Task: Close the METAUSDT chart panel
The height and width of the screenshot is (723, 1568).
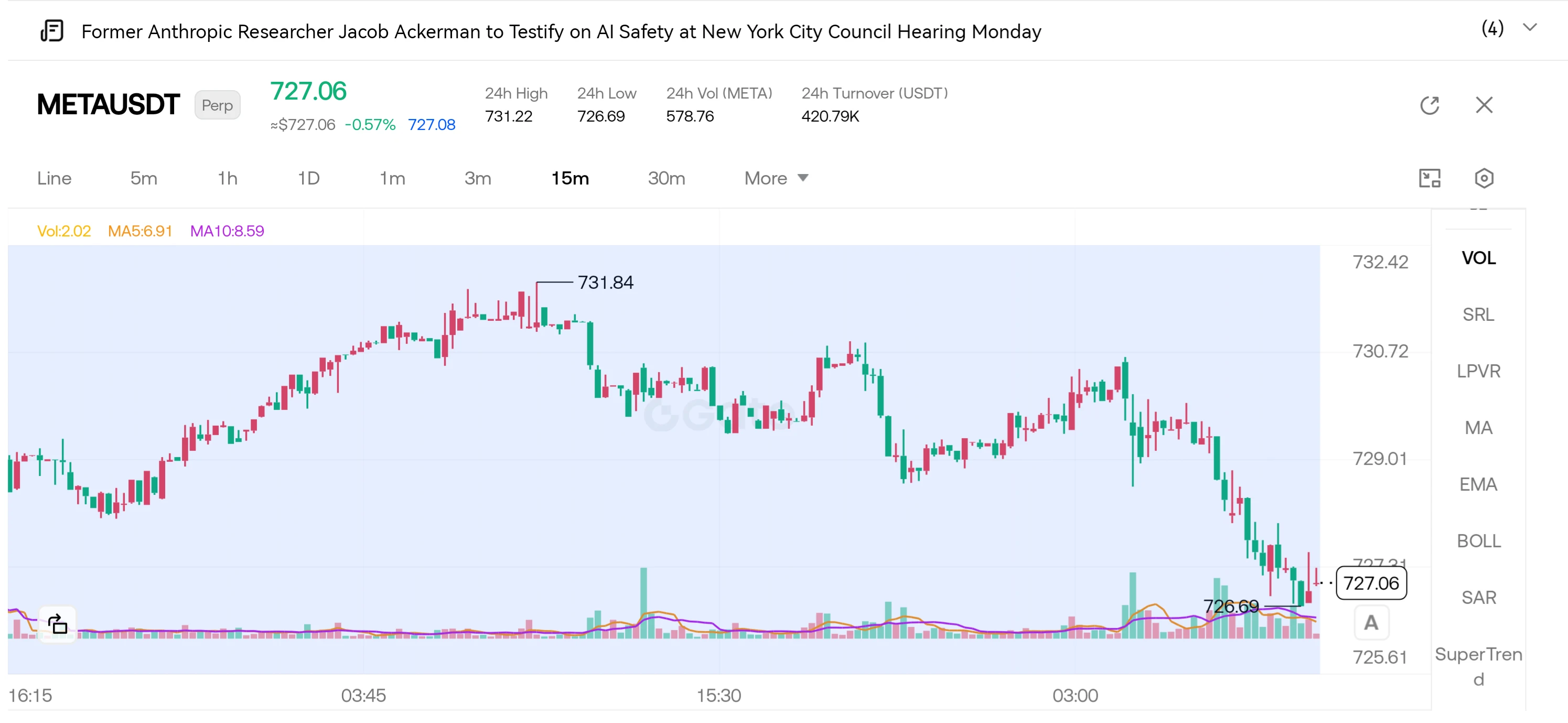Action: [x=1484, y=105]
